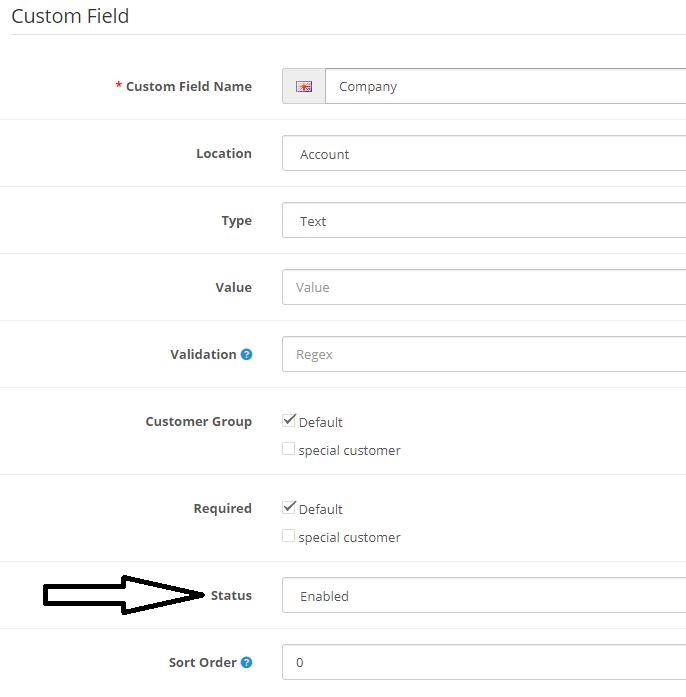
Task: Click the Sort Order input field
Action: [484, 662]
